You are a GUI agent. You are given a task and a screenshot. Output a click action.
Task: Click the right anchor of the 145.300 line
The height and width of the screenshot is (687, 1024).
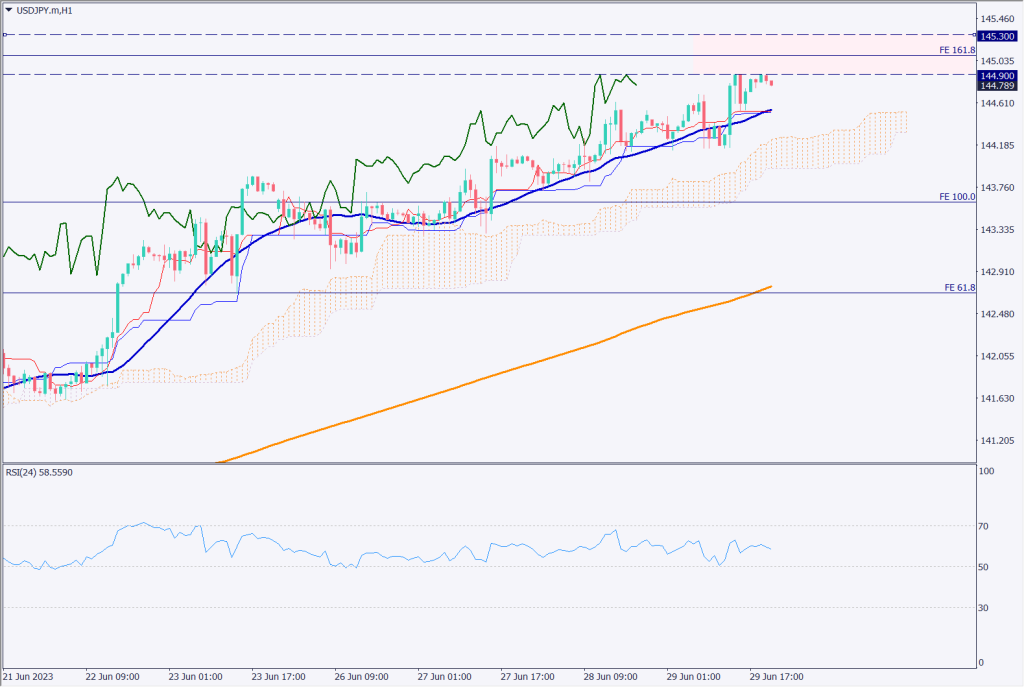(975, 35)
